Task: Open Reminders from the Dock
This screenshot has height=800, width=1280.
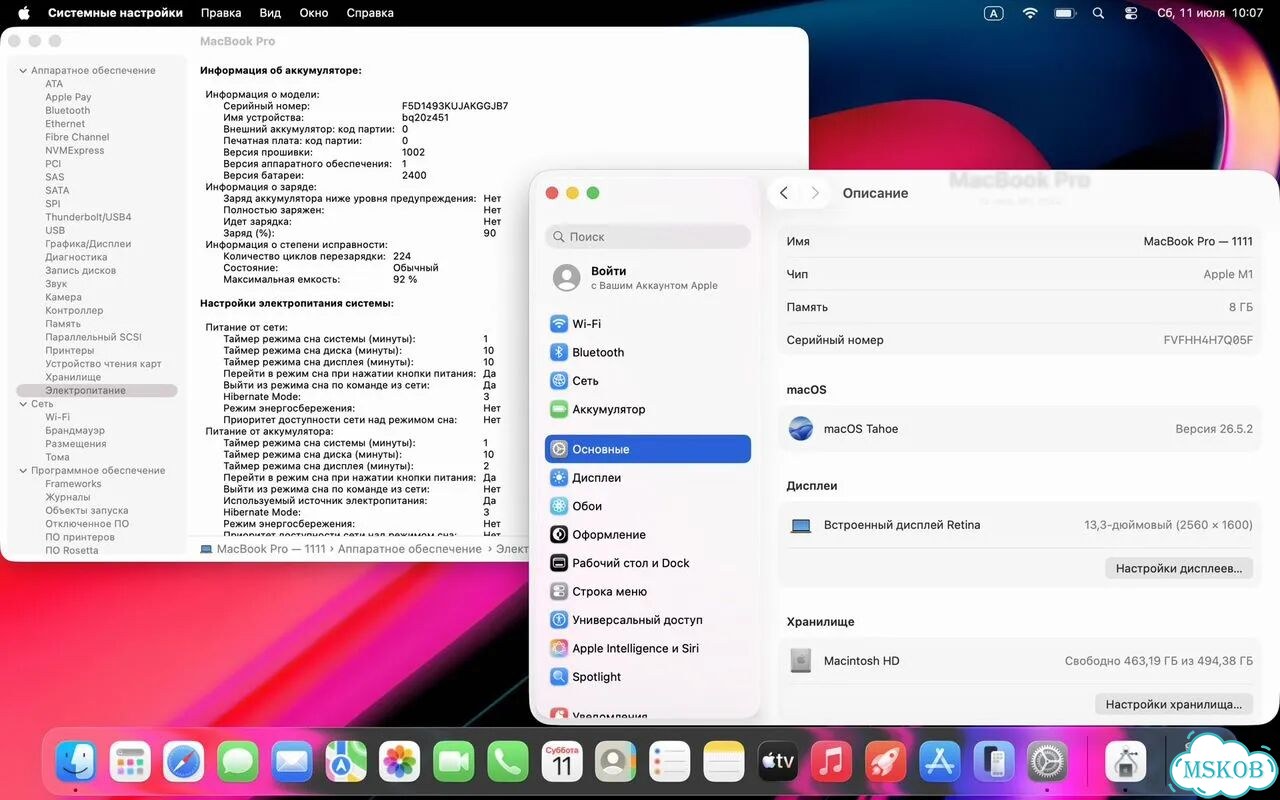Action: tap(669, 762)
